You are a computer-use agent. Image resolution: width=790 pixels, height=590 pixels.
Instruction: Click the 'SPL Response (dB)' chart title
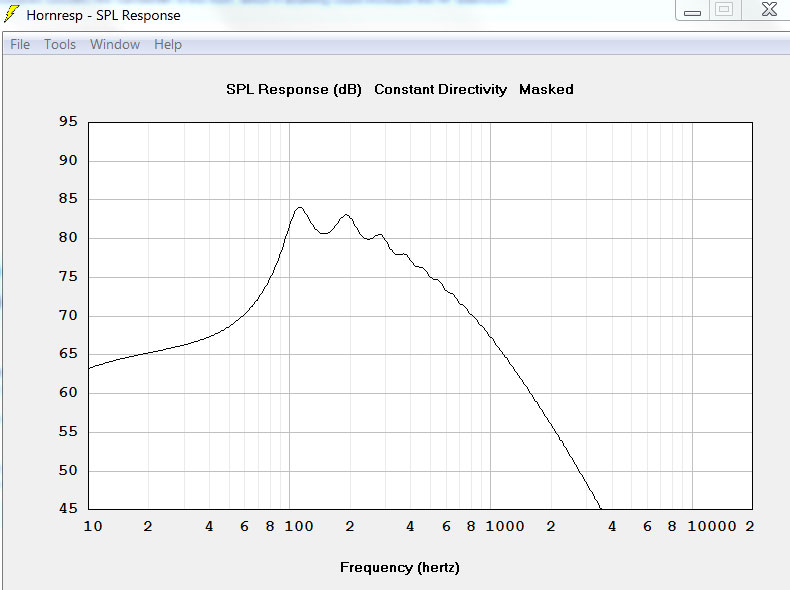[x=294, y=90]
